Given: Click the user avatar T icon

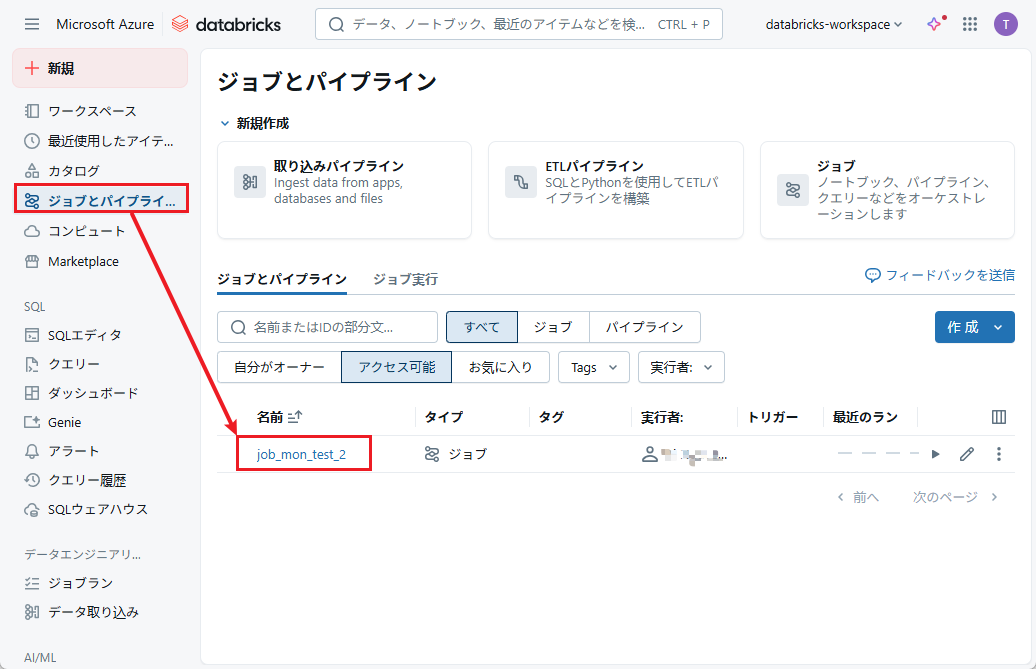Looking at the screenshot, I should [1005, 24].
